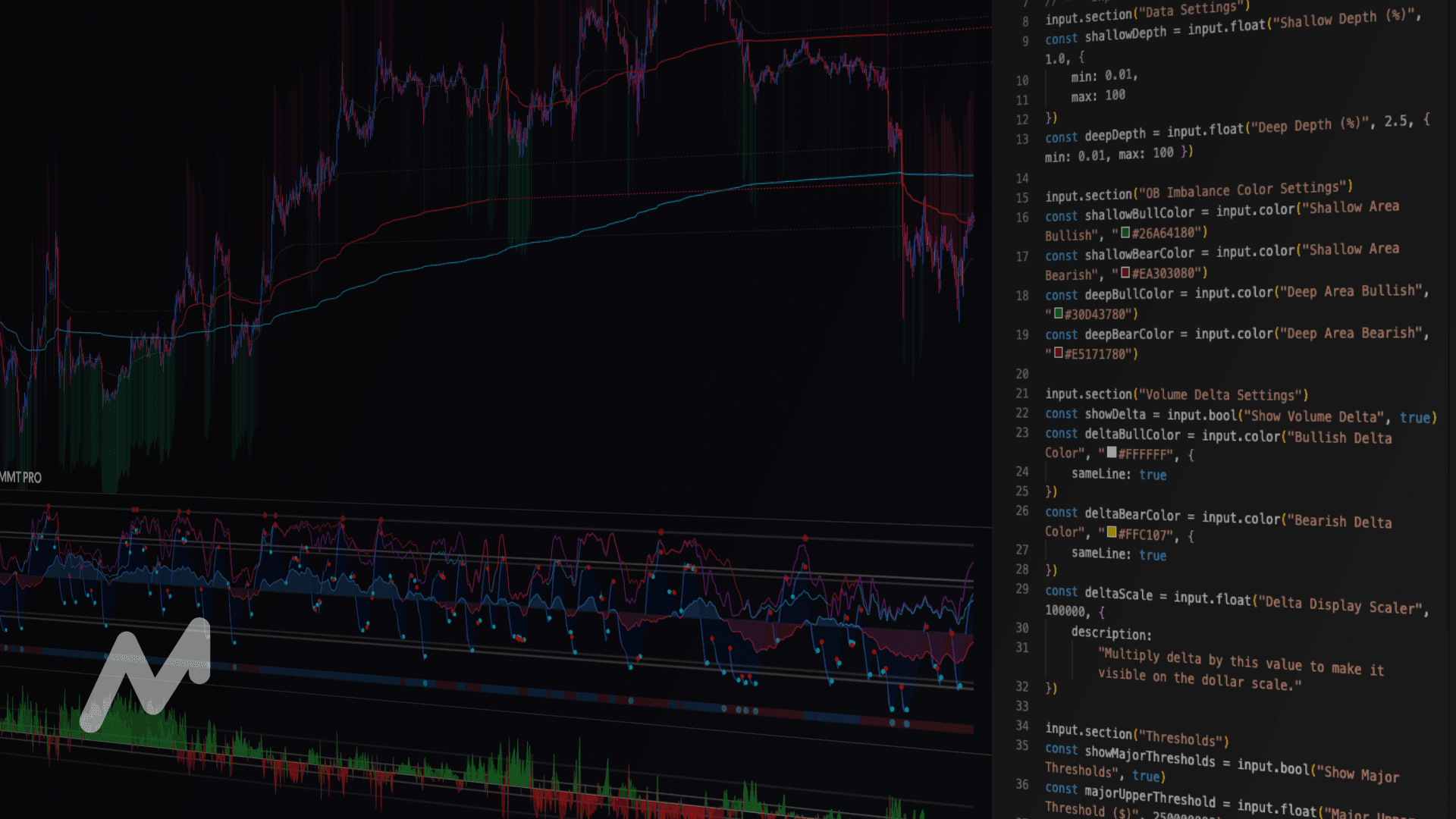This screenshot has width=1456, height=819.
Task: Click the deltaScale value 100000 to edit it
Action: click(x=1065, y=609)
